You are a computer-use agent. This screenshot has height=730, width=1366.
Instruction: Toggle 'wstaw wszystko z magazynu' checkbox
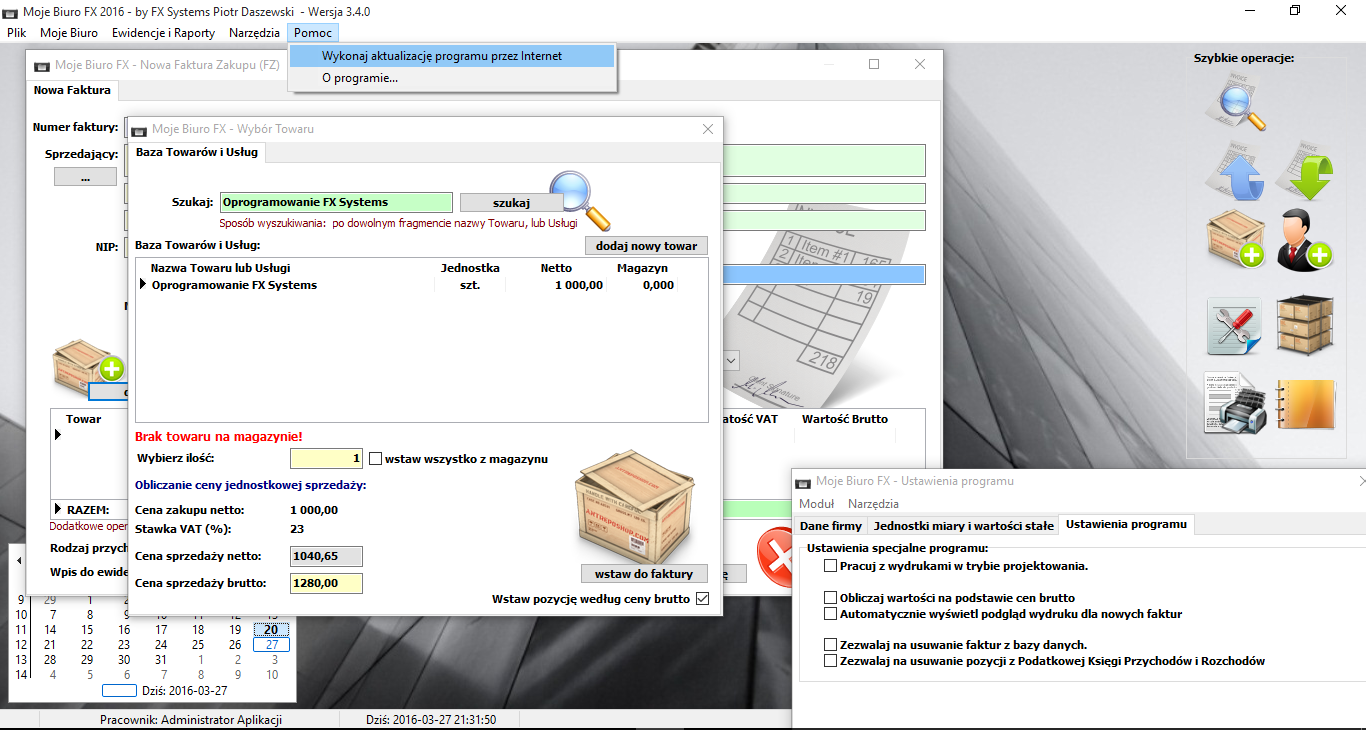click(x=376, y=459)
